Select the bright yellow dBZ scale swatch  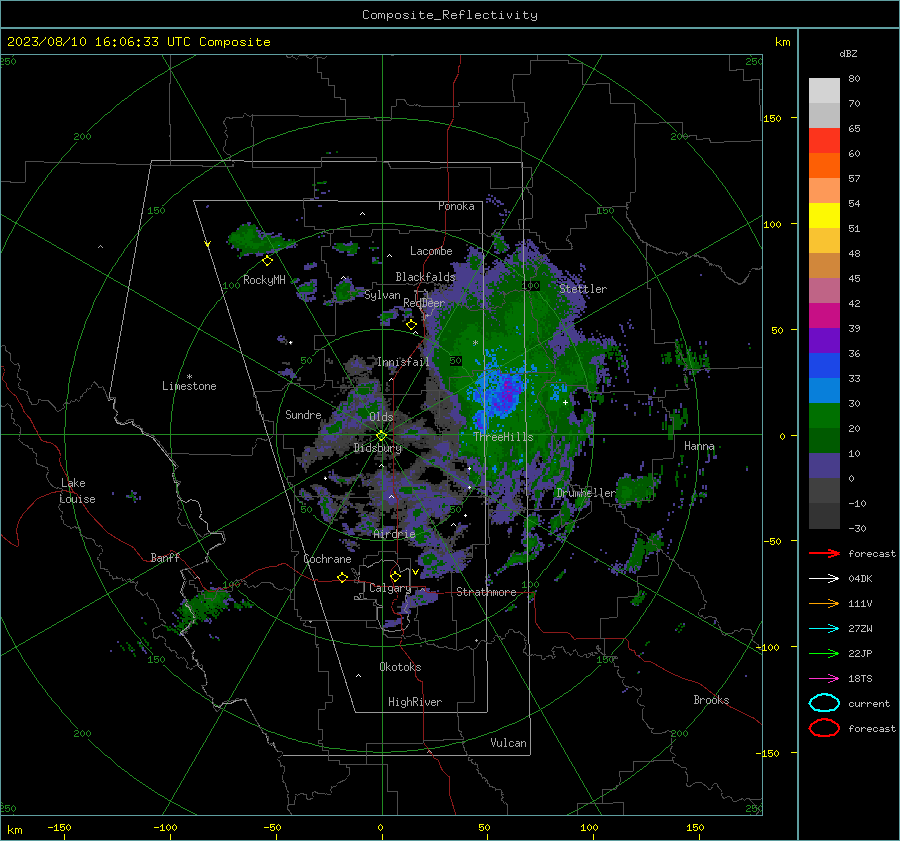pos(824,216)
